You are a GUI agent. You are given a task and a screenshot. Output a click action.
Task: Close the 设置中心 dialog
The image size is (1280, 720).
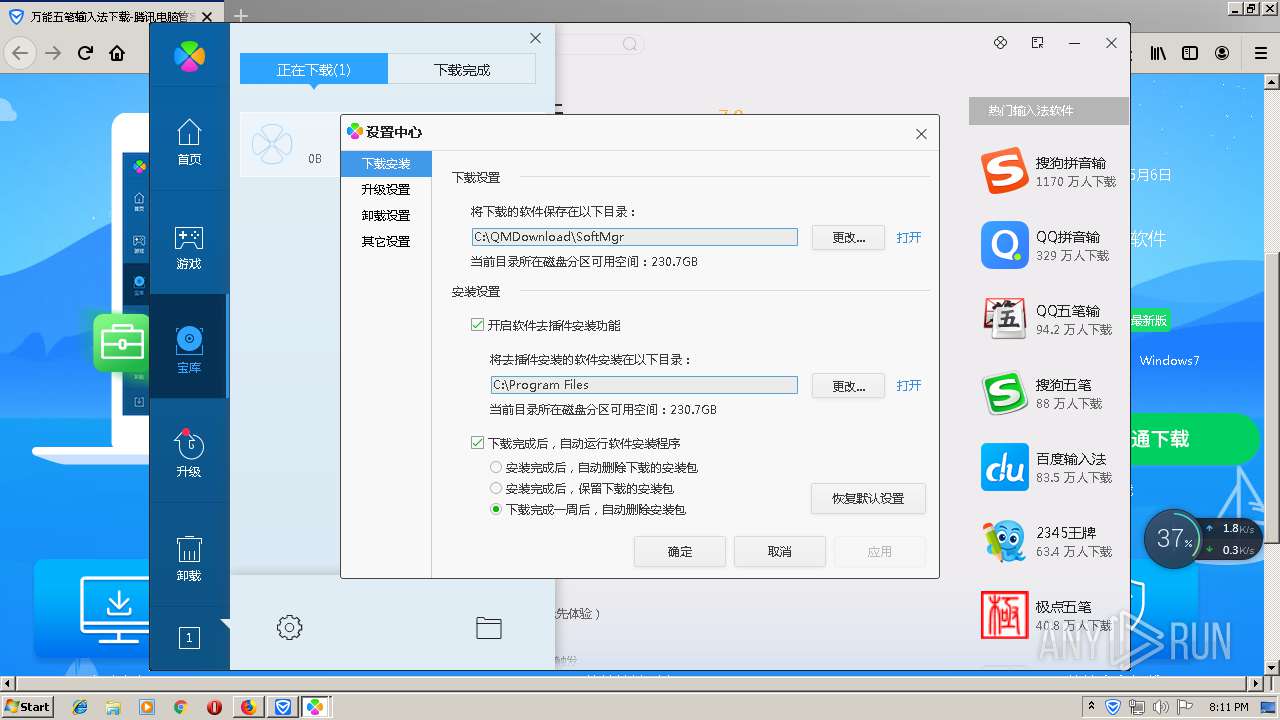coord(921,134)
